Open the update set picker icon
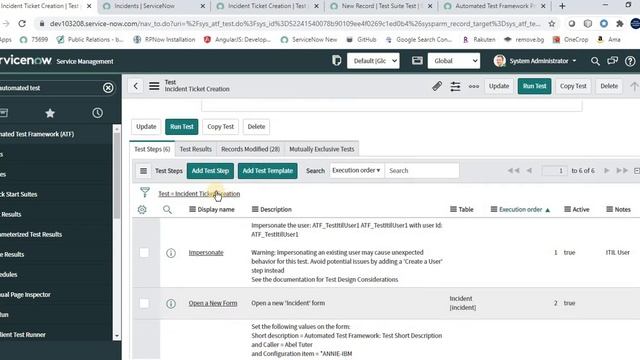The image size is (640, 360). coord(336,61)
